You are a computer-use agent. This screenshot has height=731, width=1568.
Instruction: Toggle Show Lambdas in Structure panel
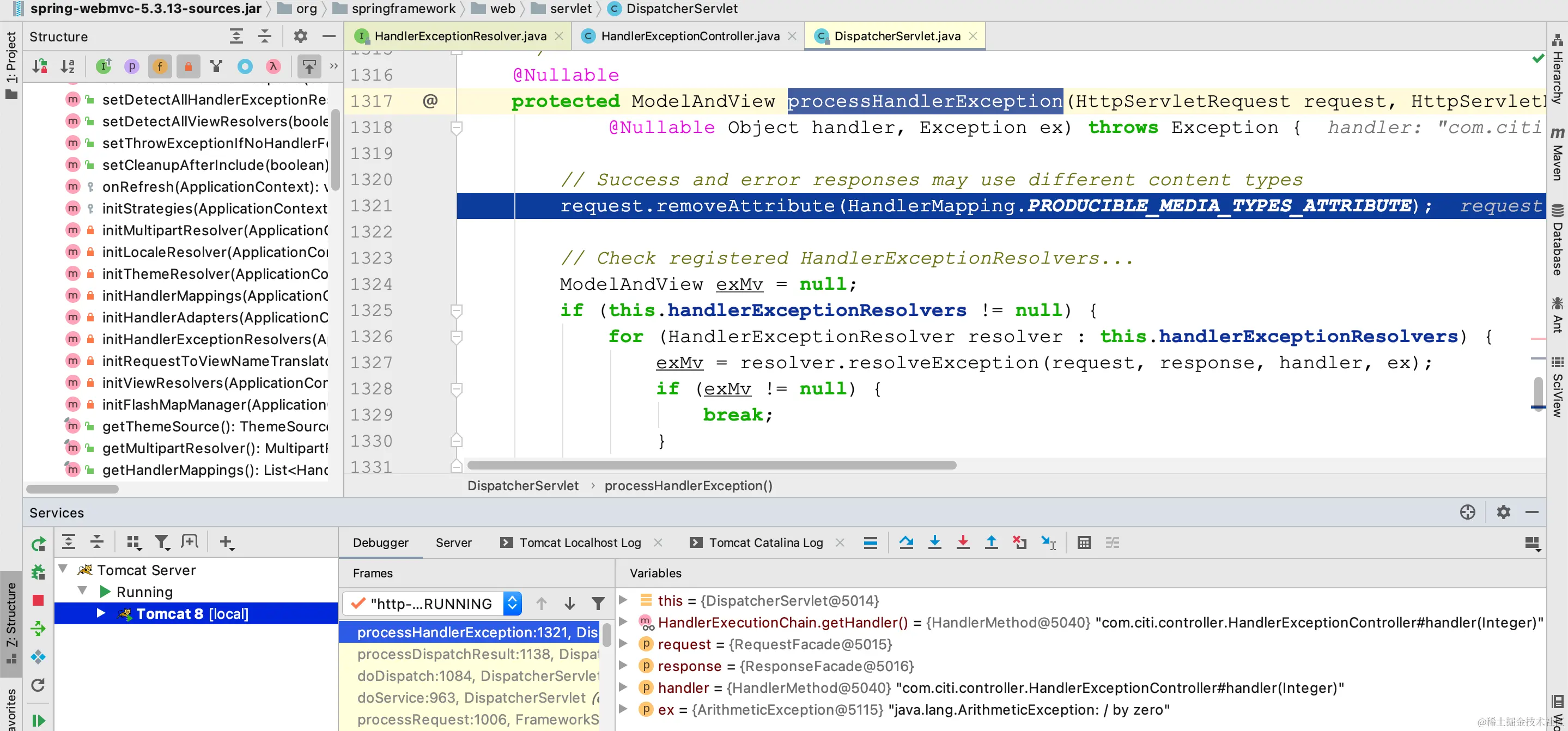point(274,66)
